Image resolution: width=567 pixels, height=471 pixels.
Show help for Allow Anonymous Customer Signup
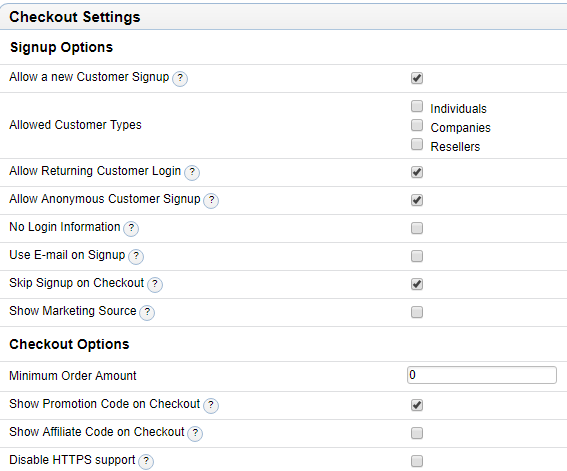pos(211,200)
